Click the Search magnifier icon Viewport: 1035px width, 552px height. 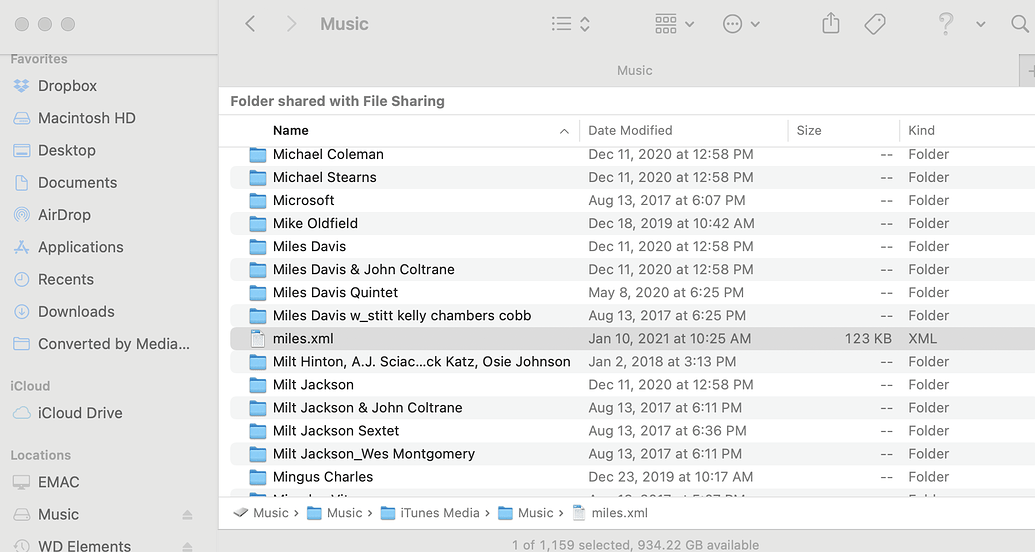[1020, 24]
